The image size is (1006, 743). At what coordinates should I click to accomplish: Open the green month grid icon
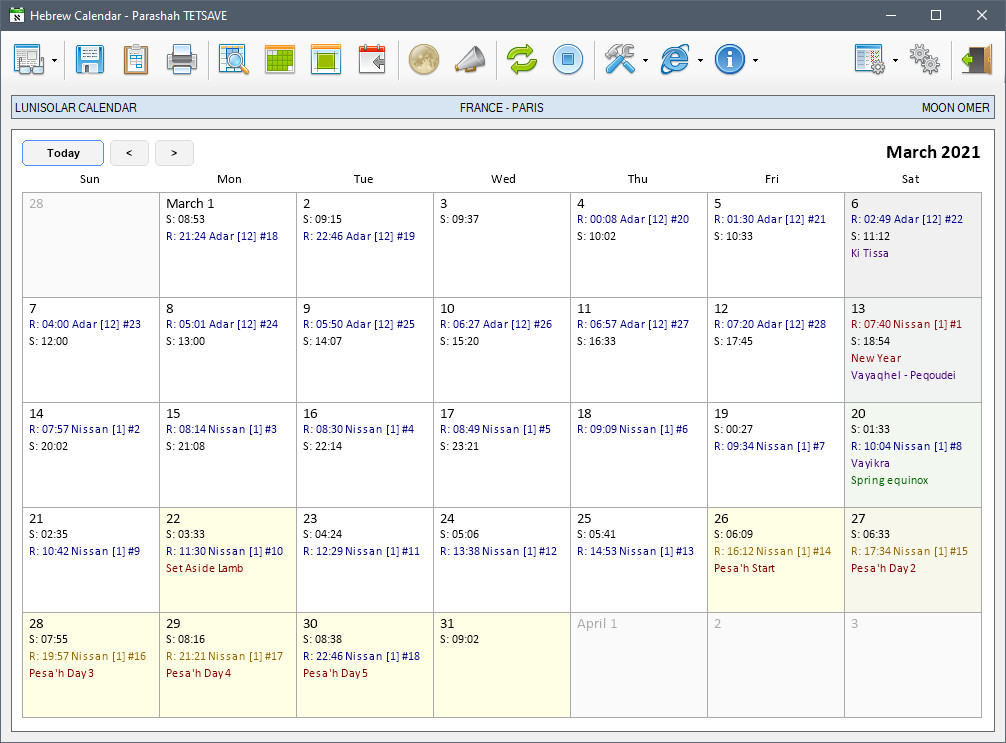pos(280,60)
